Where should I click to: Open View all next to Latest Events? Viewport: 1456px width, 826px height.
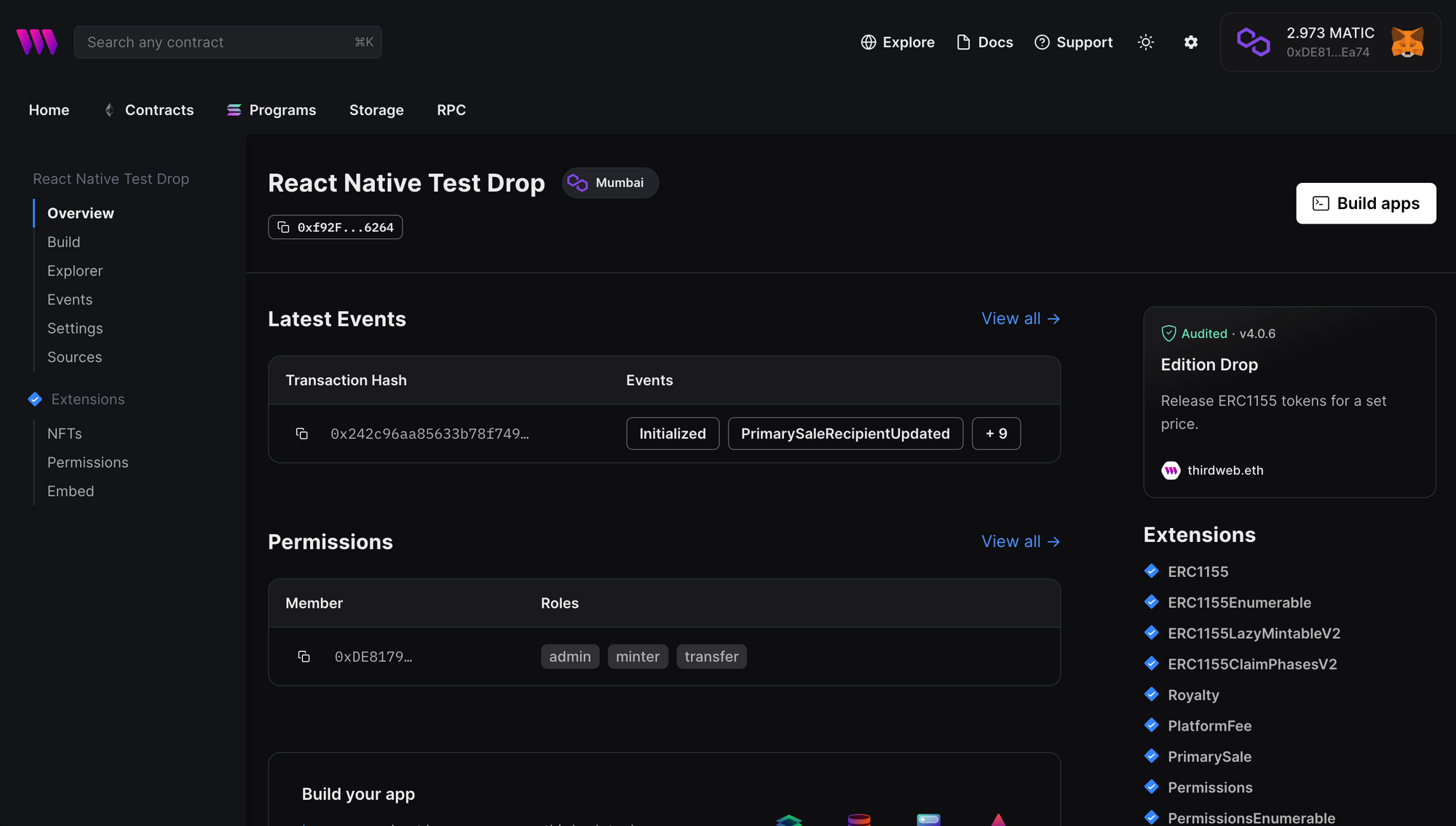tap(1020, 318)
